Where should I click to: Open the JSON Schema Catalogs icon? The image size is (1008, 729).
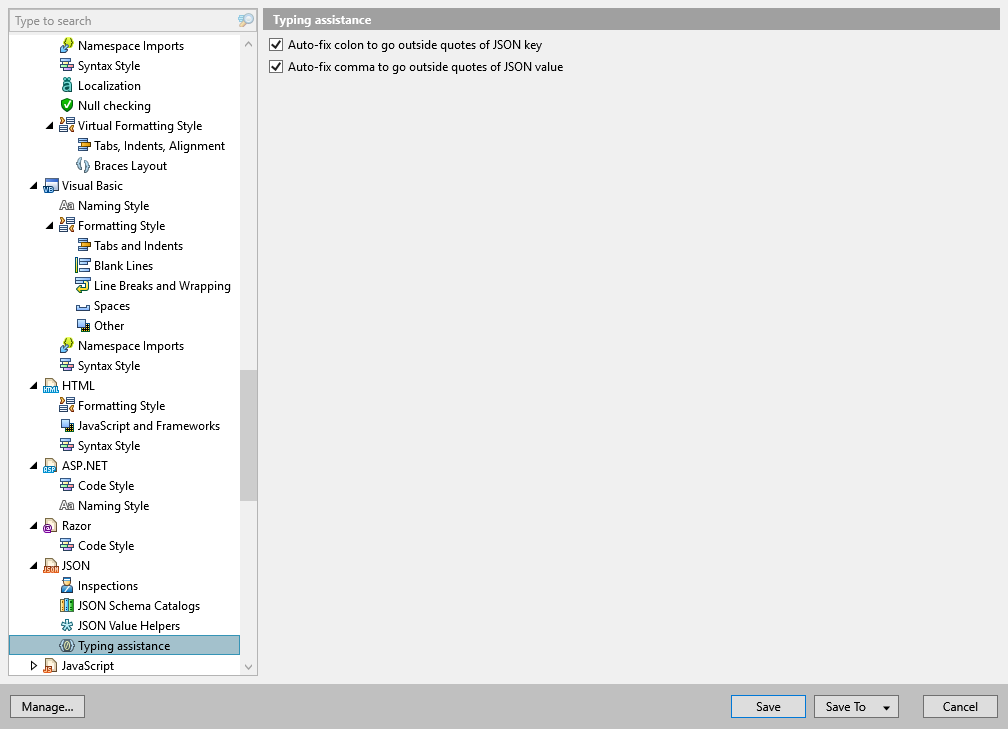tap(65, 605)
